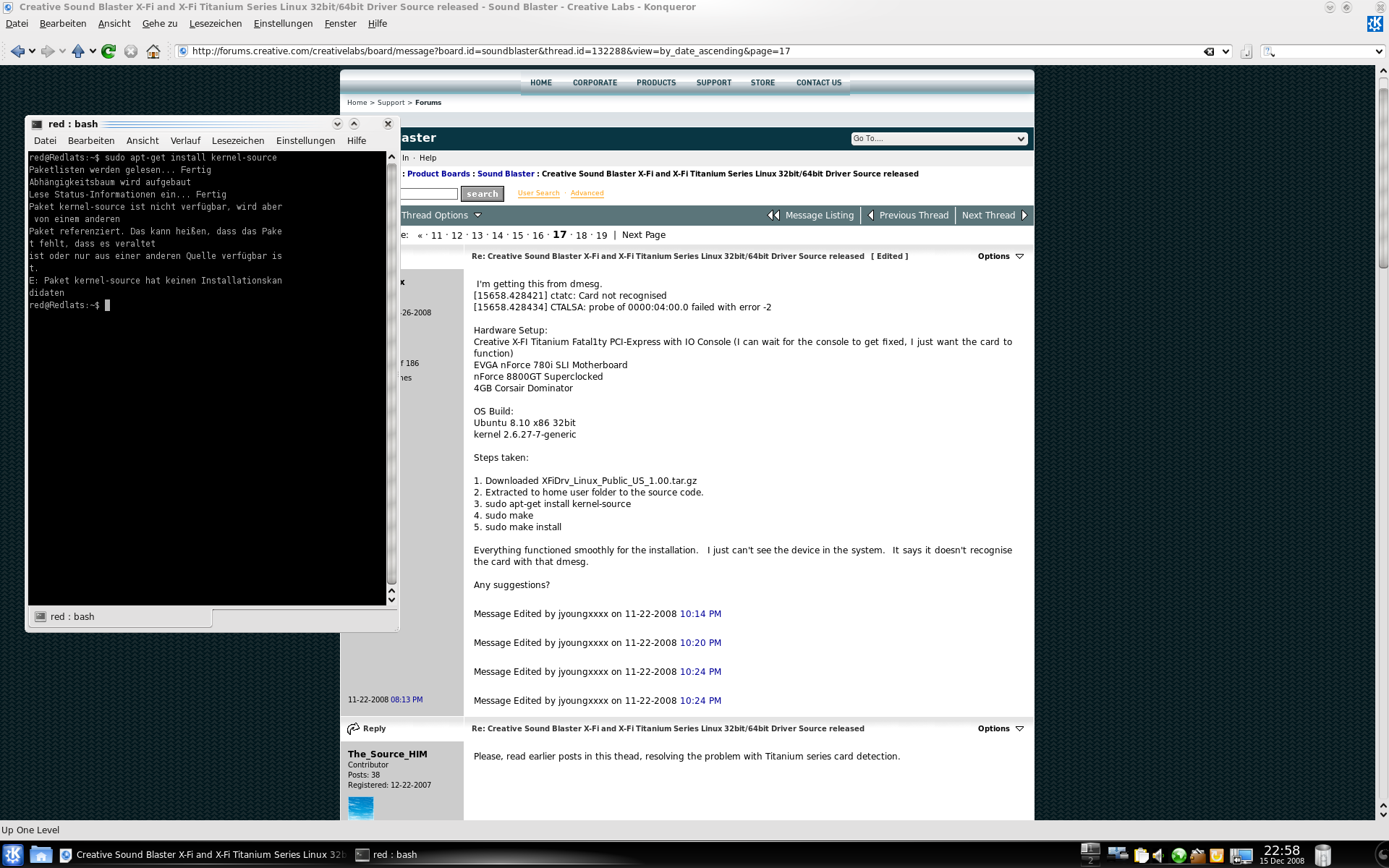
Task: Open the URL history dropdown arrow
Action: pos(1226,51)
